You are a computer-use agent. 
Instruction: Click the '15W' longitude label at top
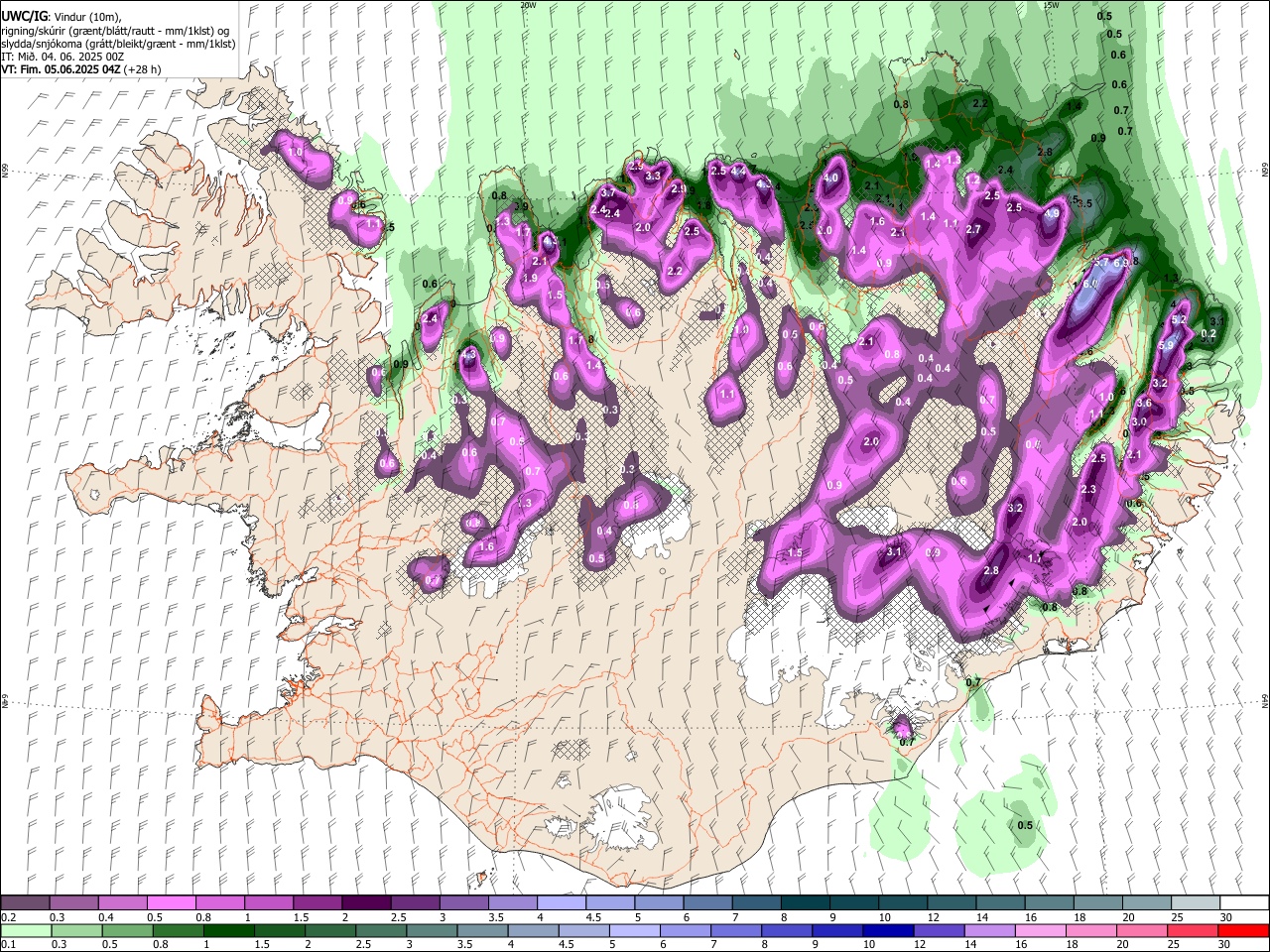pyautogui.click(x=1051, y=5)
